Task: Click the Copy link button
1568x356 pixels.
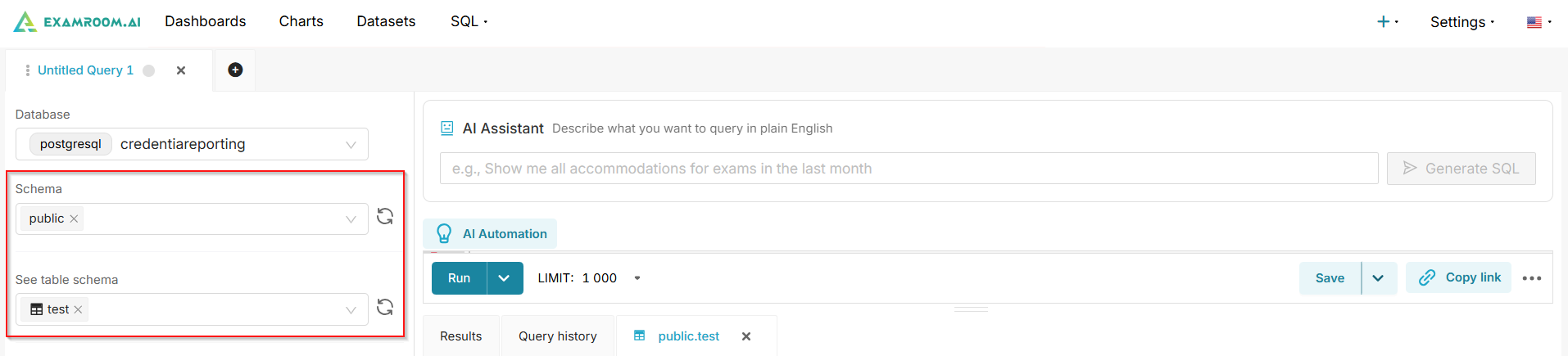Action: [x=1458, y=277]
